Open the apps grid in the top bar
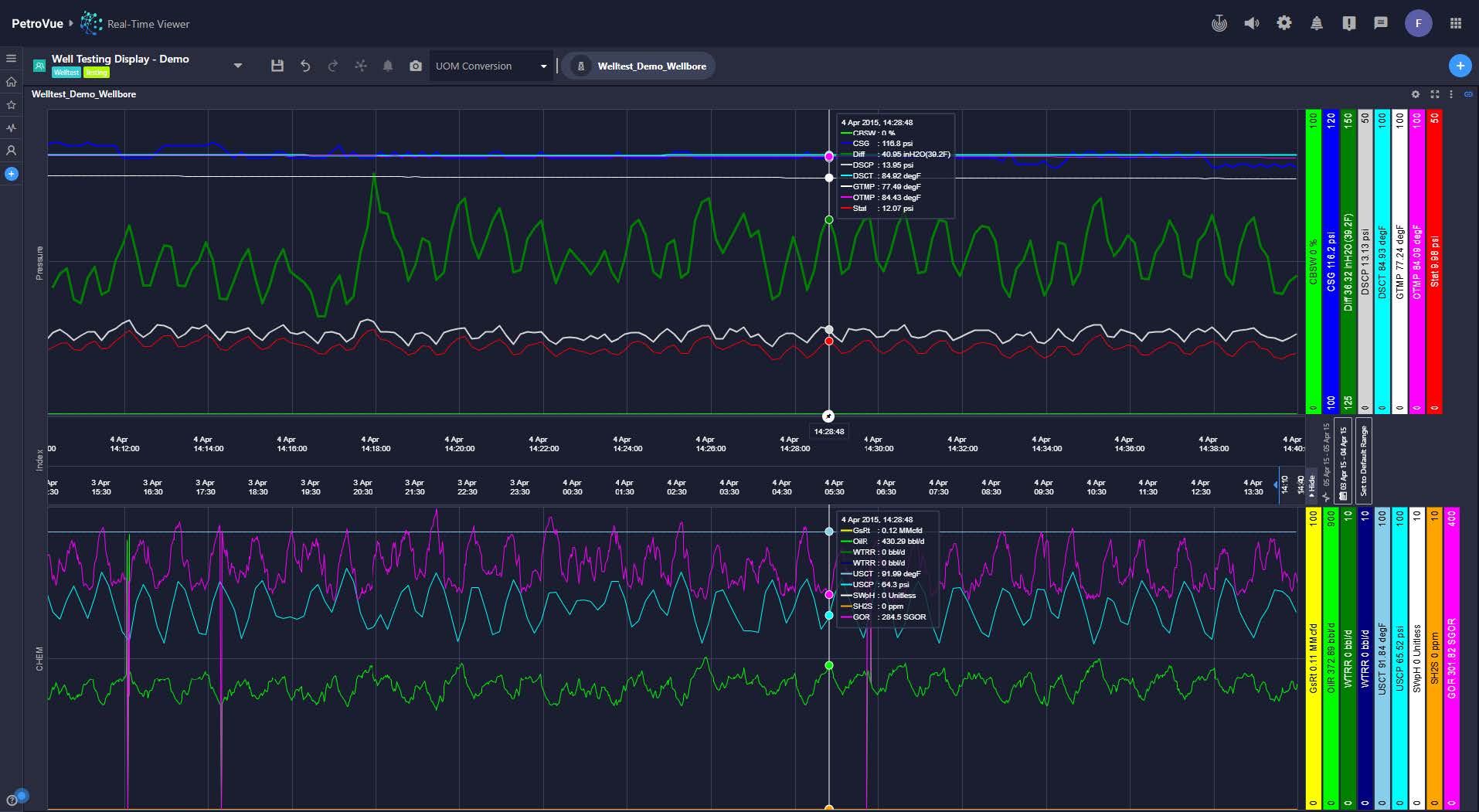The image size is (1479, 812). [x=1456, y=23]
